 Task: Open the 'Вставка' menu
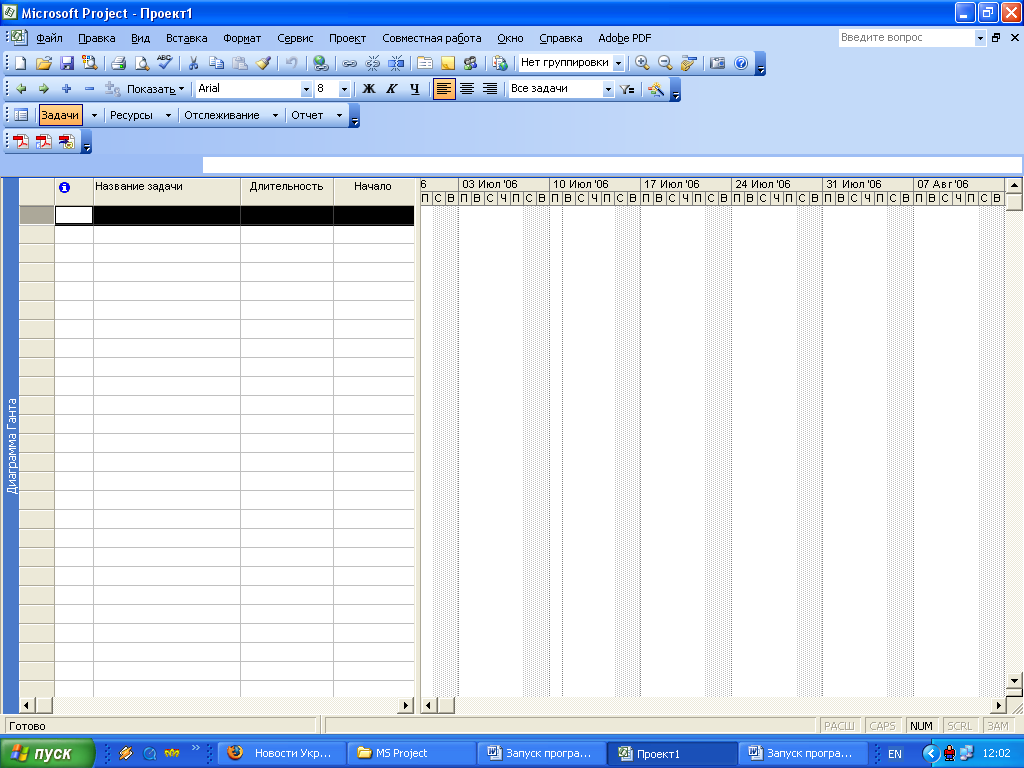click(186, 38)
